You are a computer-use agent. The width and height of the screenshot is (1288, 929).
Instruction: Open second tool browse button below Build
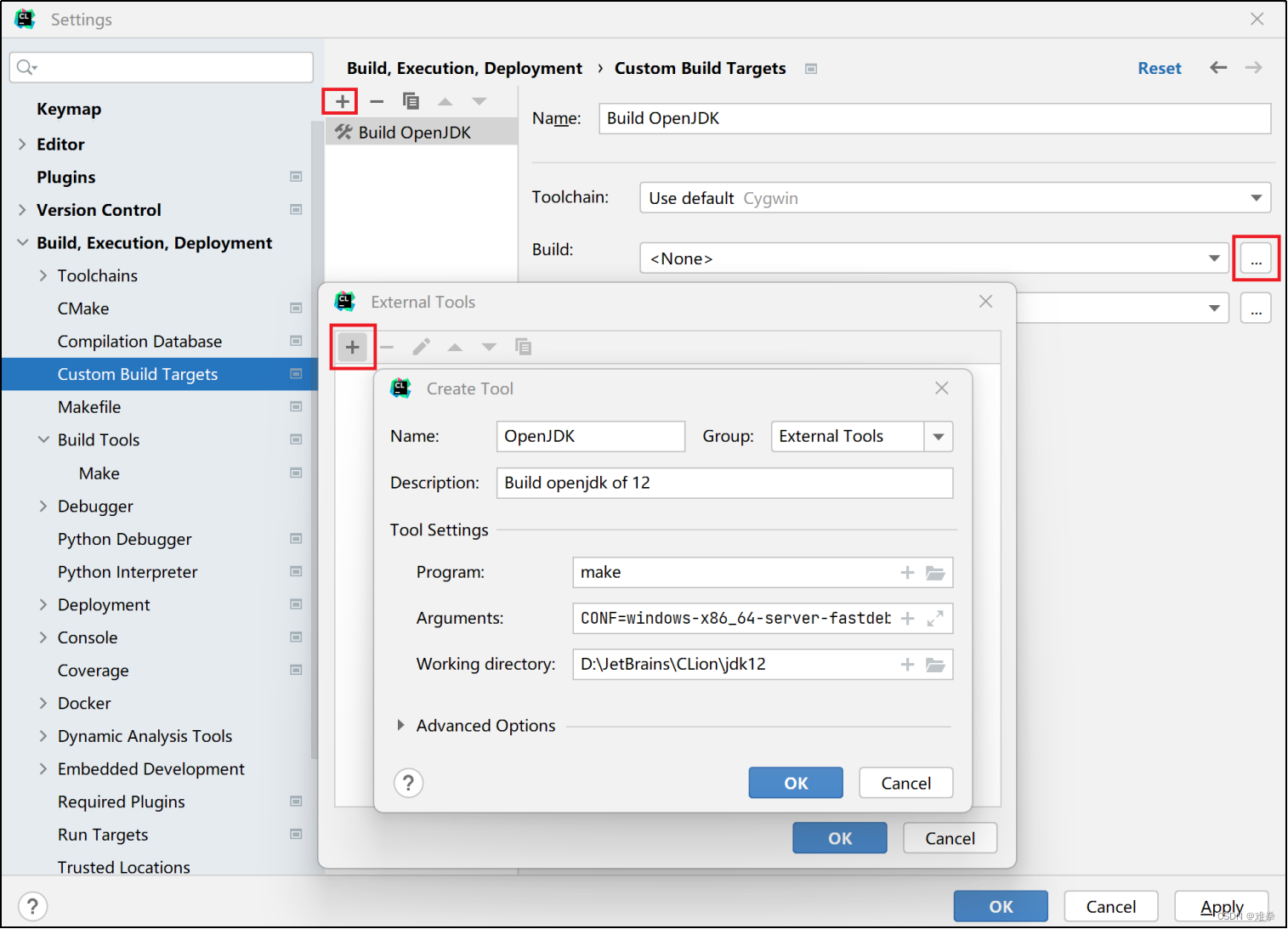[1256, 309]
